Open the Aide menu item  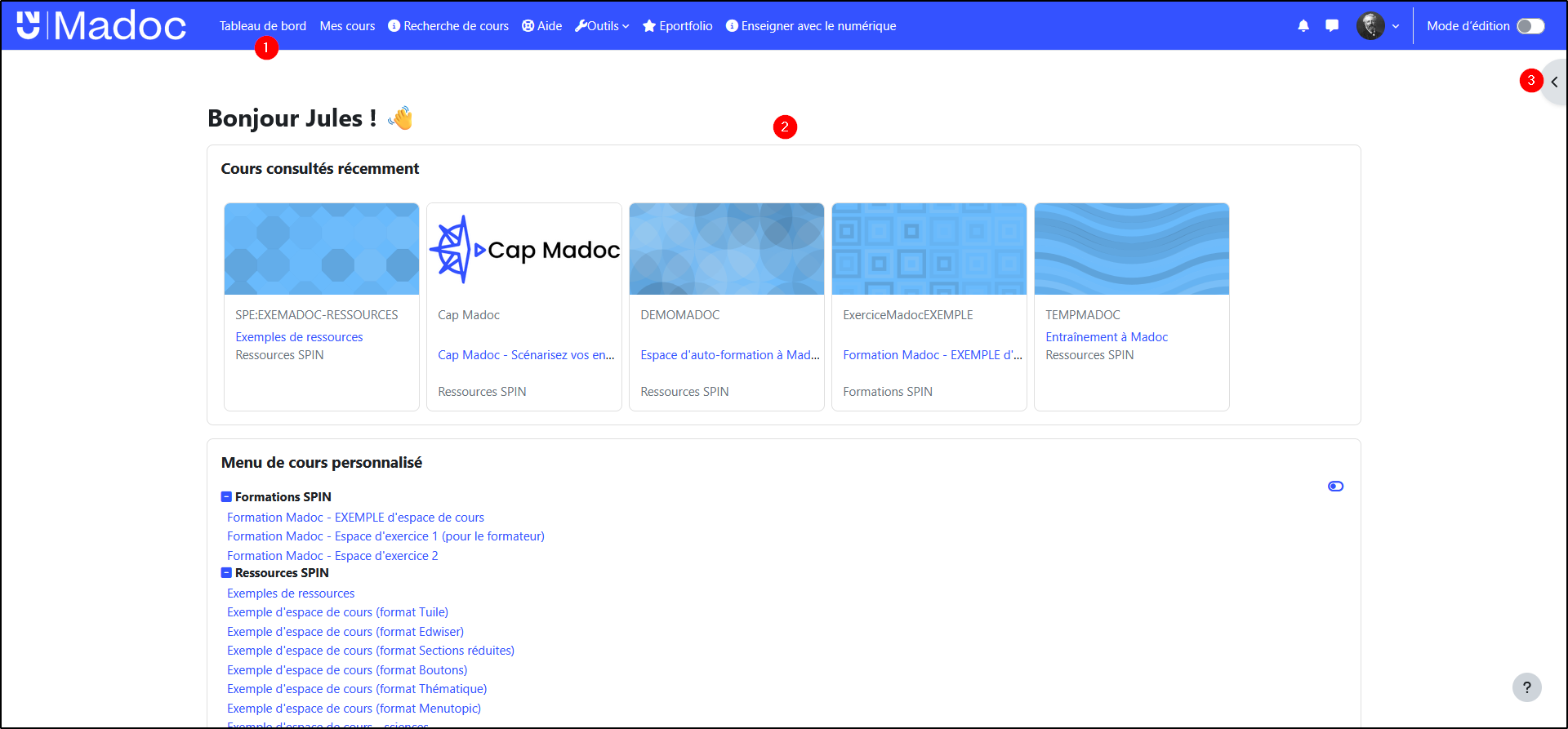[x=542, y=26]
